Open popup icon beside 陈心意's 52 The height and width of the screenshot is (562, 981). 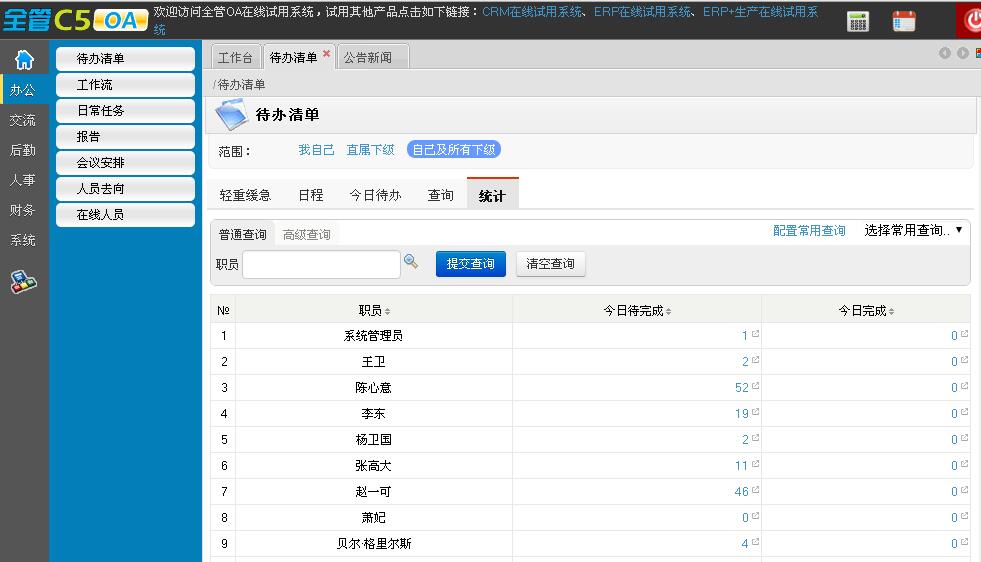click(x=756, y=386)
